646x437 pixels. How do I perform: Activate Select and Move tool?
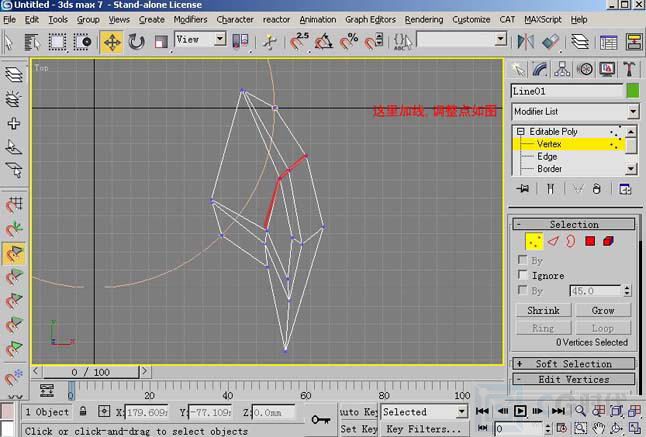112,42
